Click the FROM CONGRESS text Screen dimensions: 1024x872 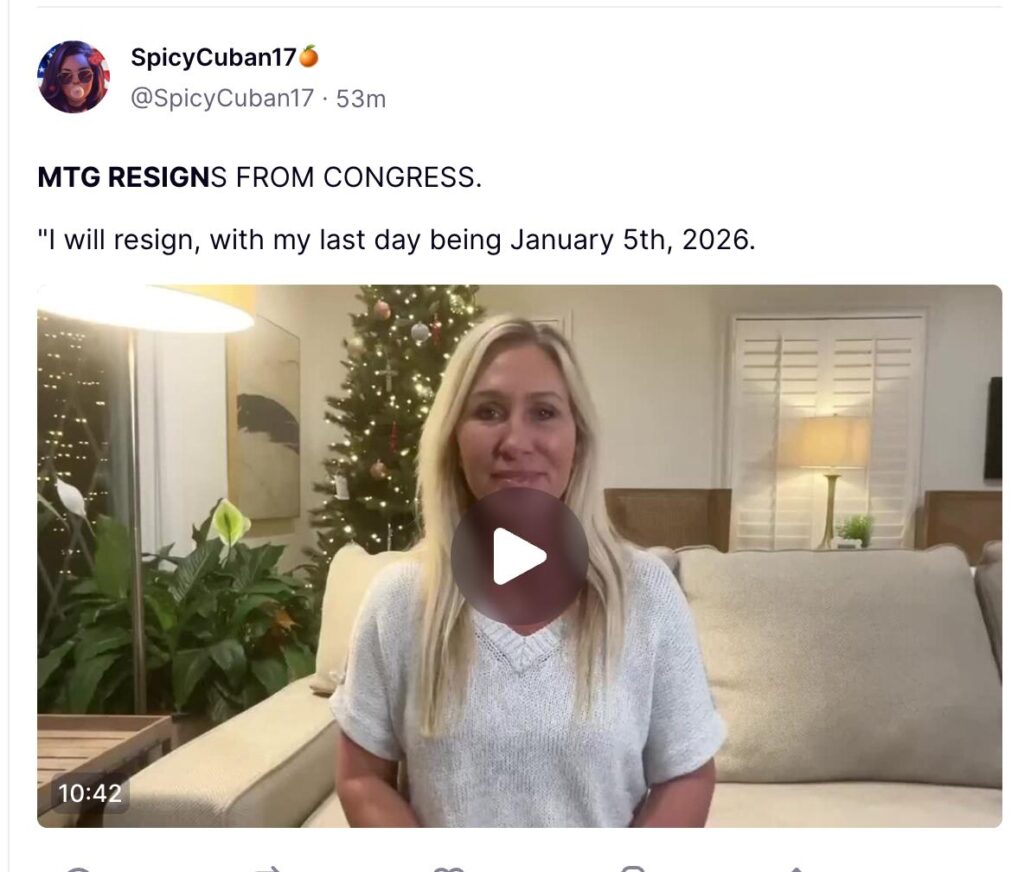click(358, 177)
